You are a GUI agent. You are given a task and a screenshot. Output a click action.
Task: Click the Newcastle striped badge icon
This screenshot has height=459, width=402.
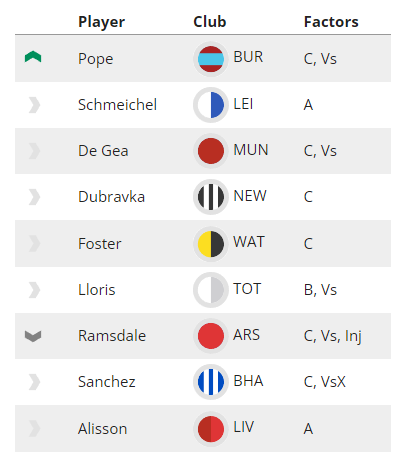pyautogui.click(x=211, y=197)
